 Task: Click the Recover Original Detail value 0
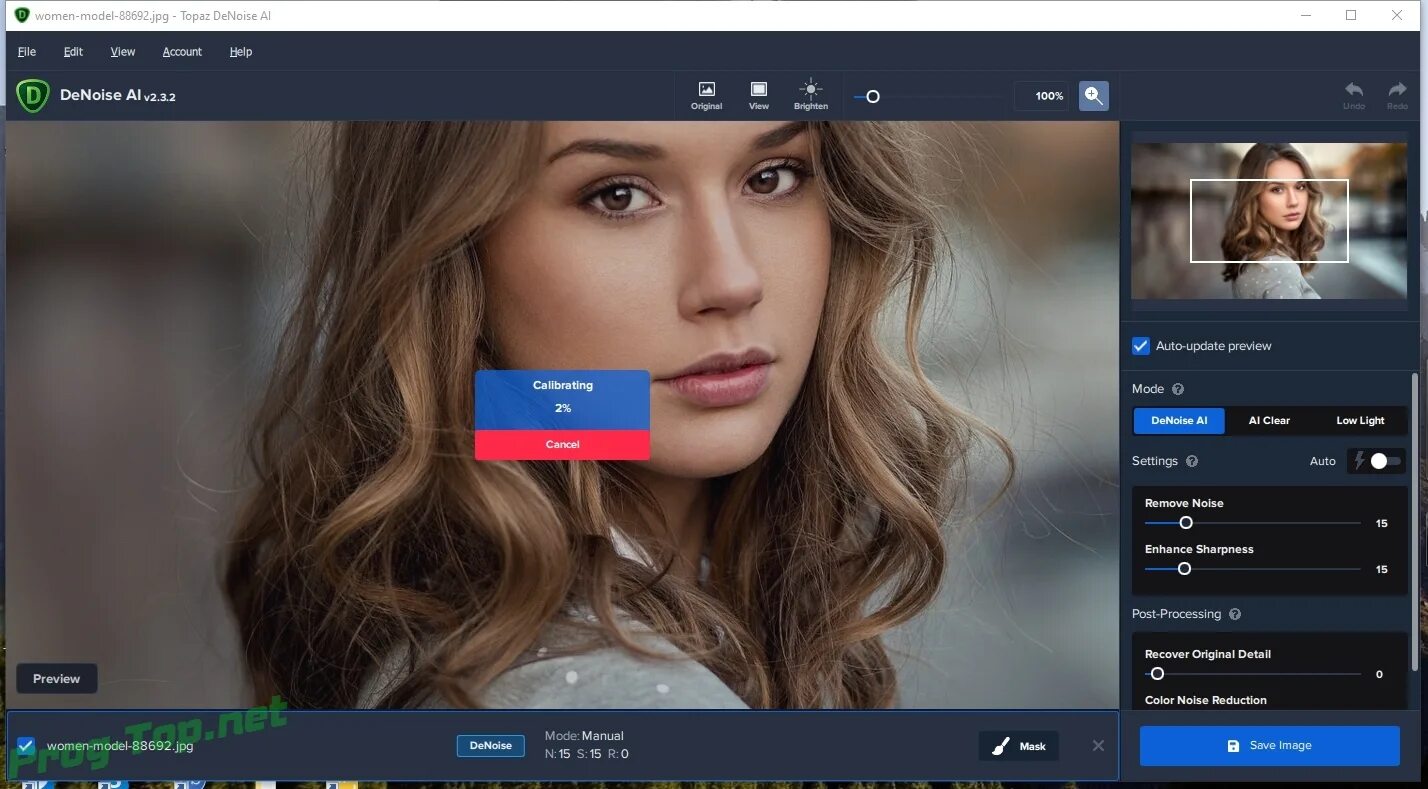click(1379, 675)
